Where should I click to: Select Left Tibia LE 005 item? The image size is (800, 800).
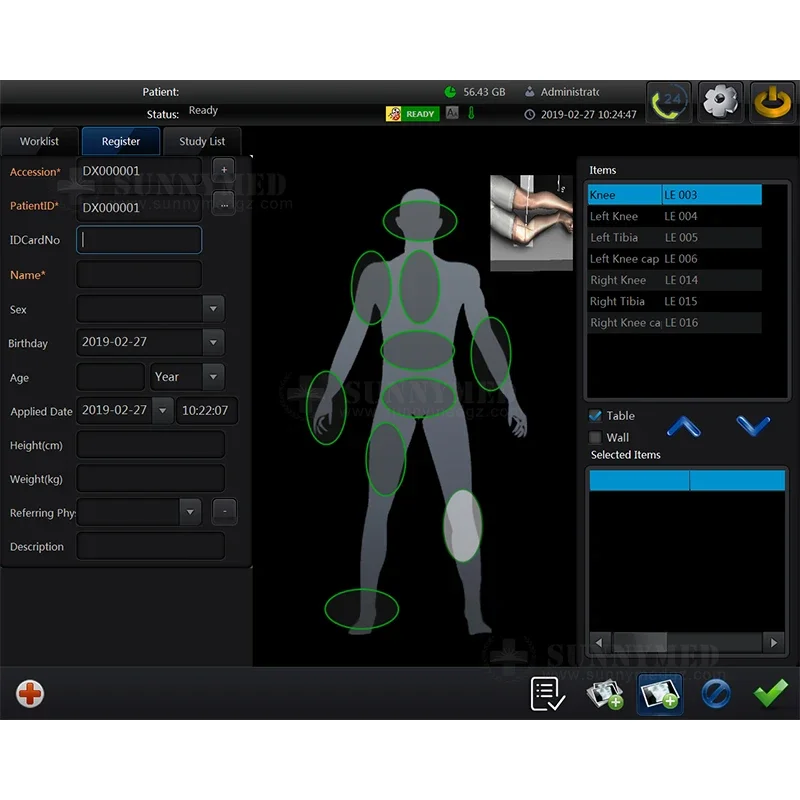coord(674,238)
